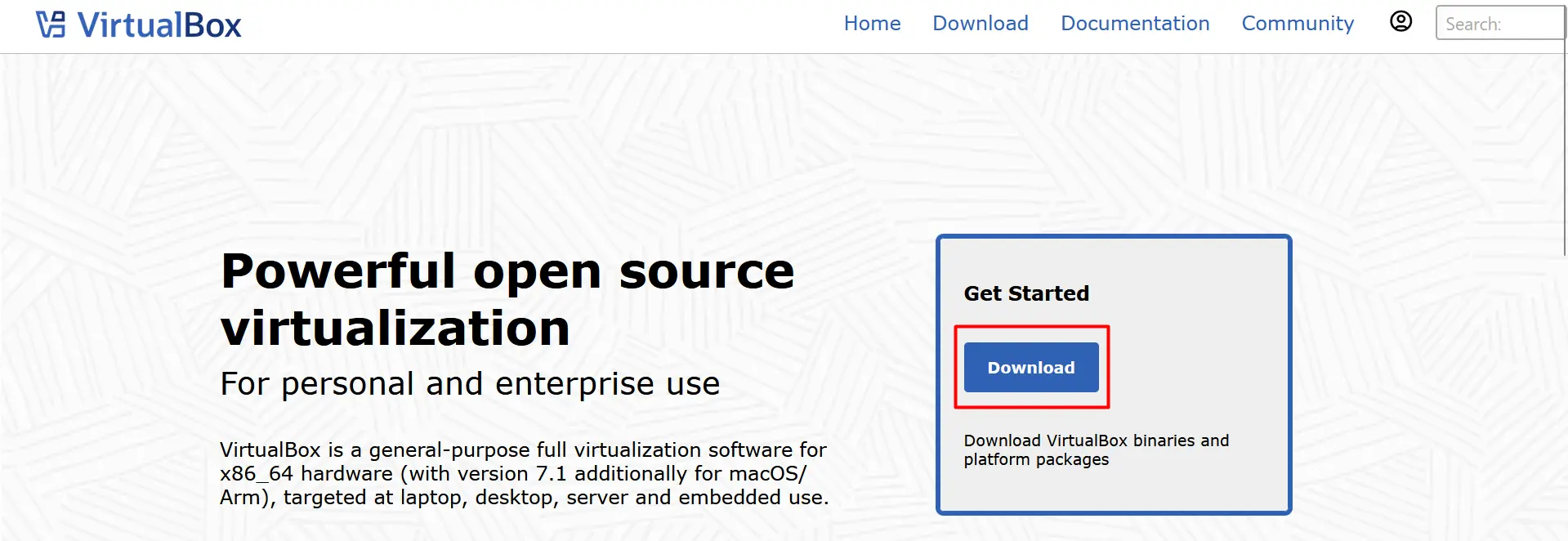Screen dimensions: 1568x541
Task: Navigate to the Community section
Action: [x=1297, y=24]
